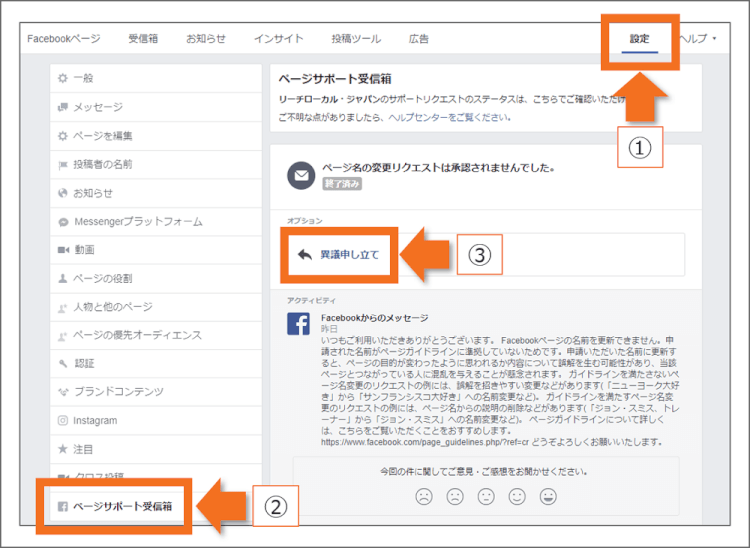
Task: Click the 注目 star icon
Action: tap(63, 449)
